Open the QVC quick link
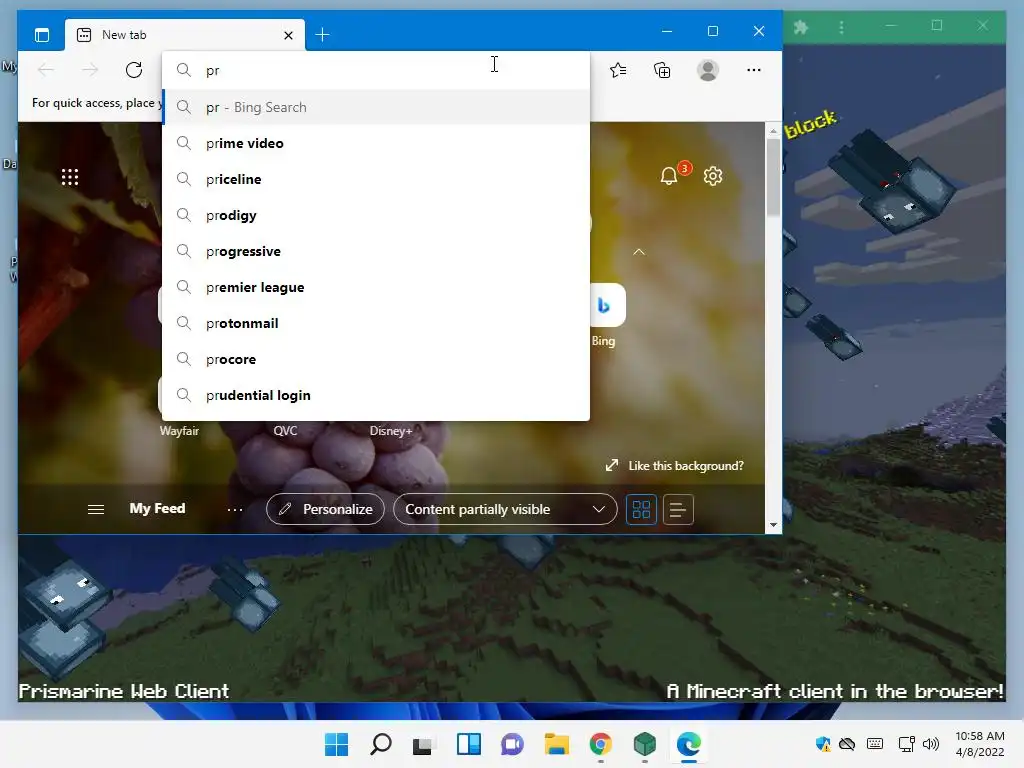 [285, 431]
